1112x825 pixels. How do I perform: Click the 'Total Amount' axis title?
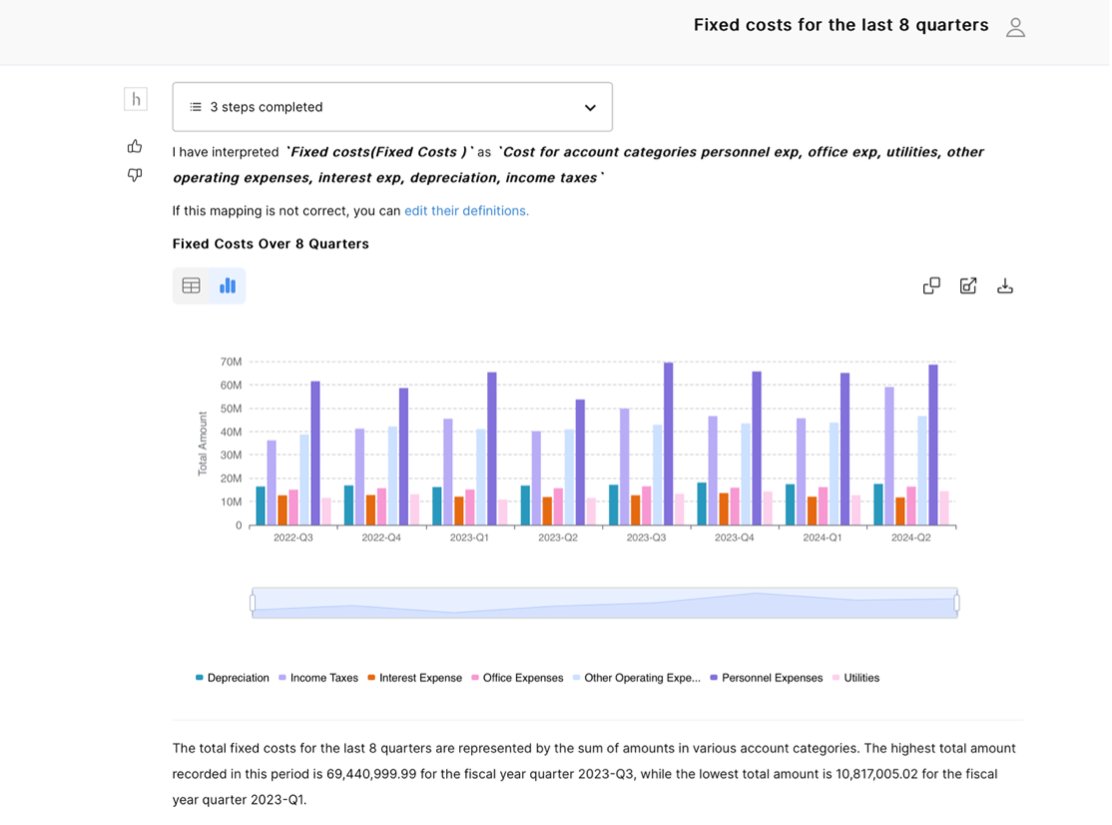(203, 443)
